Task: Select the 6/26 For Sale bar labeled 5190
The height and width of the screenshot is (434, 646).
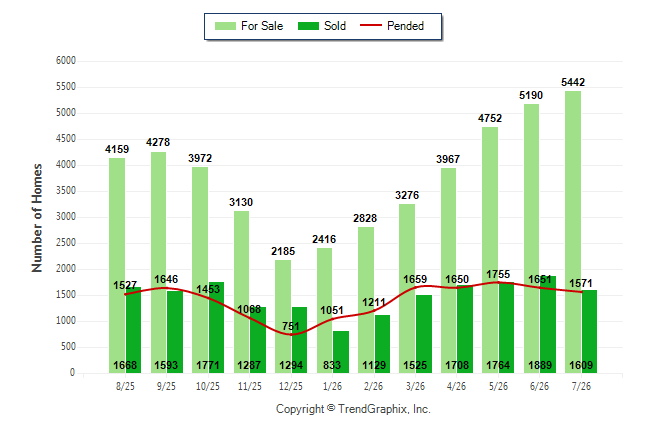Action: (x=531, y=239)
